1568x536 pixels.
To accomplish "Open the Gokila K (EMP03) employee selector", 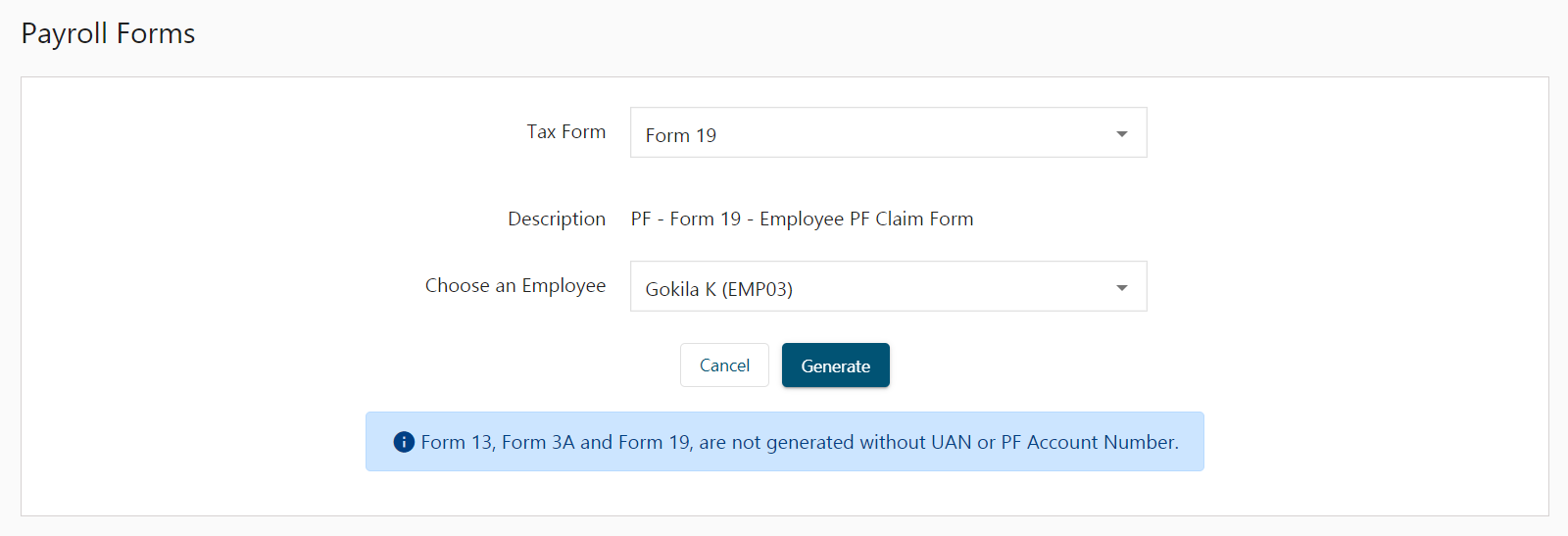I will (x=888, y=286).
